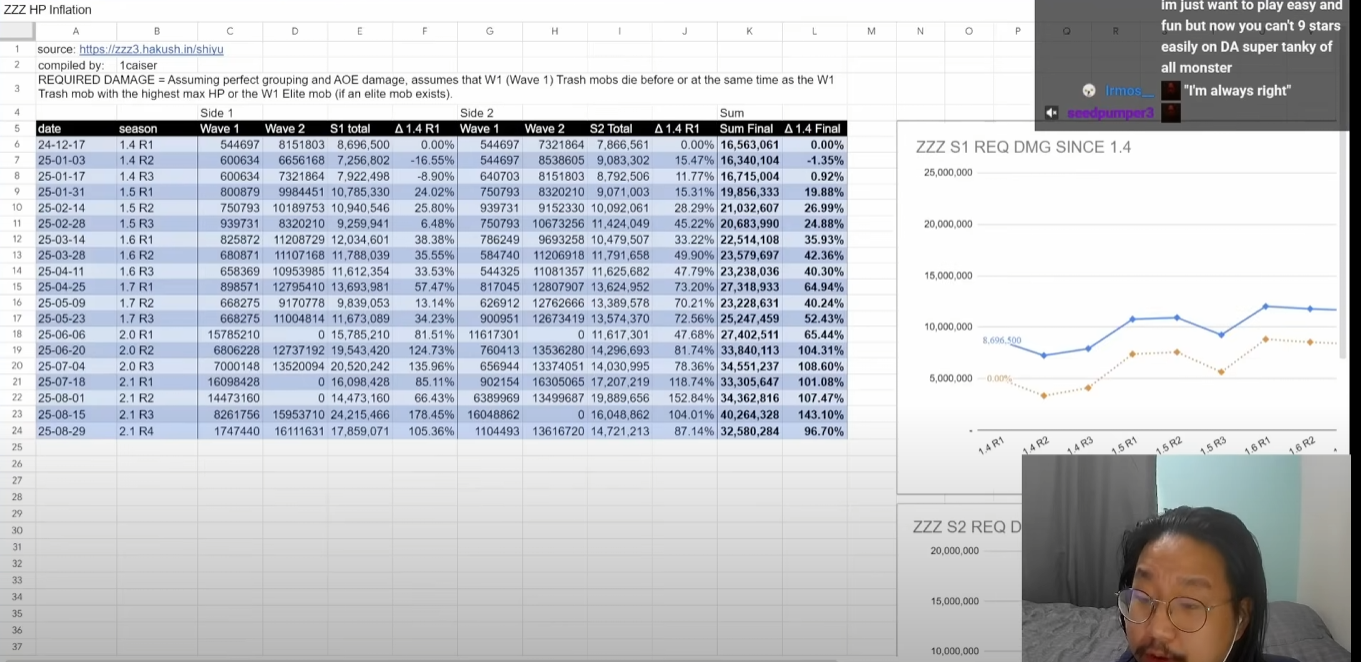Click the date cell '24-12-17'
The width and height of the screenshot is (1361, 662).
pyautogui.click(x=76, y=145)
